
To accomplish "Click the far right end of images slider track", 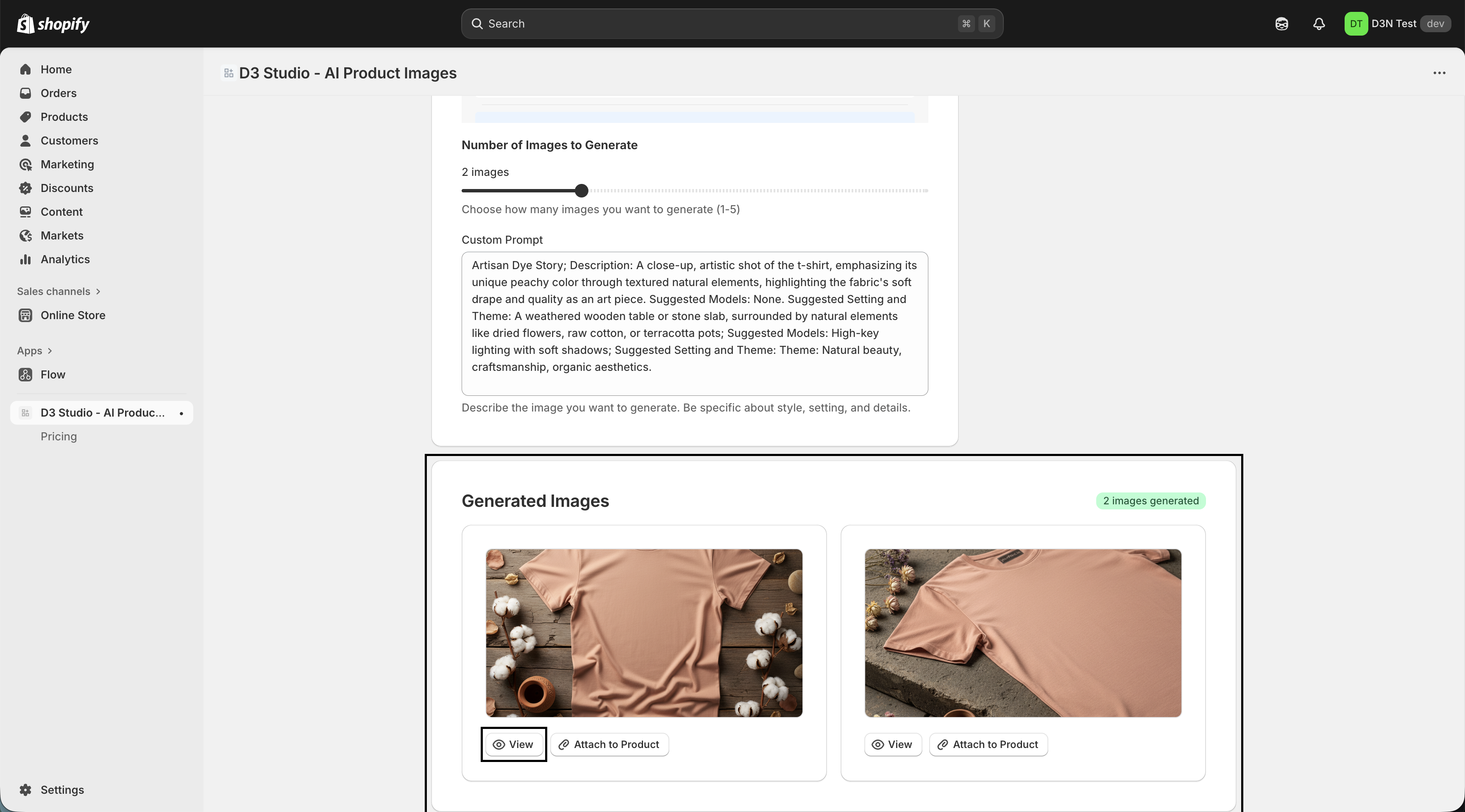I will click(926, 190).
